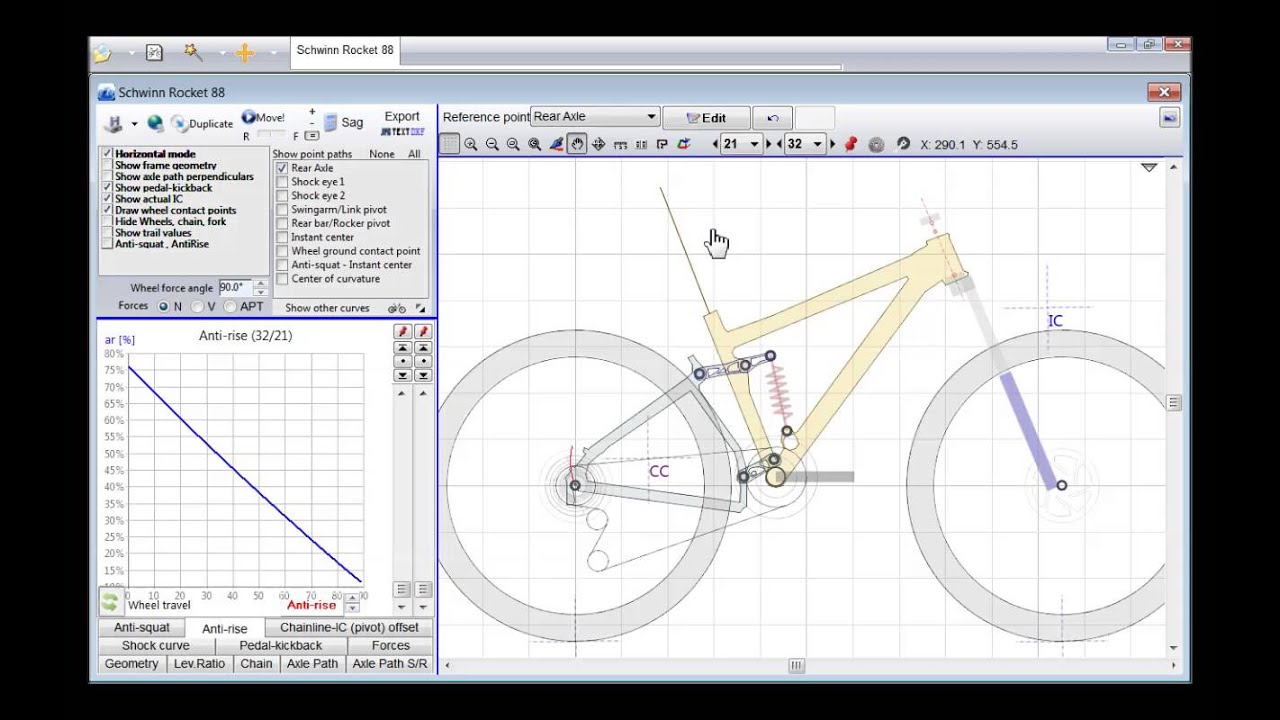Switch to Chainline-IC (pivot) offset tab
Screen dimensions: 1280x720
pos(349,628)
